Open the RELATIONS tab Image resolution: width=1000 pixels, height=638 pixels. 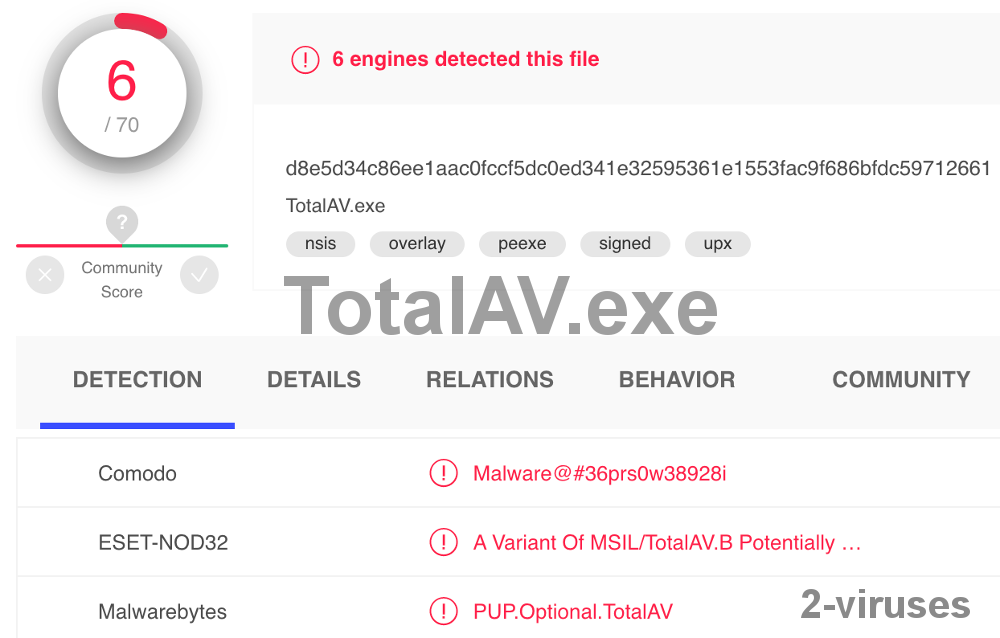tap(490, 380)
